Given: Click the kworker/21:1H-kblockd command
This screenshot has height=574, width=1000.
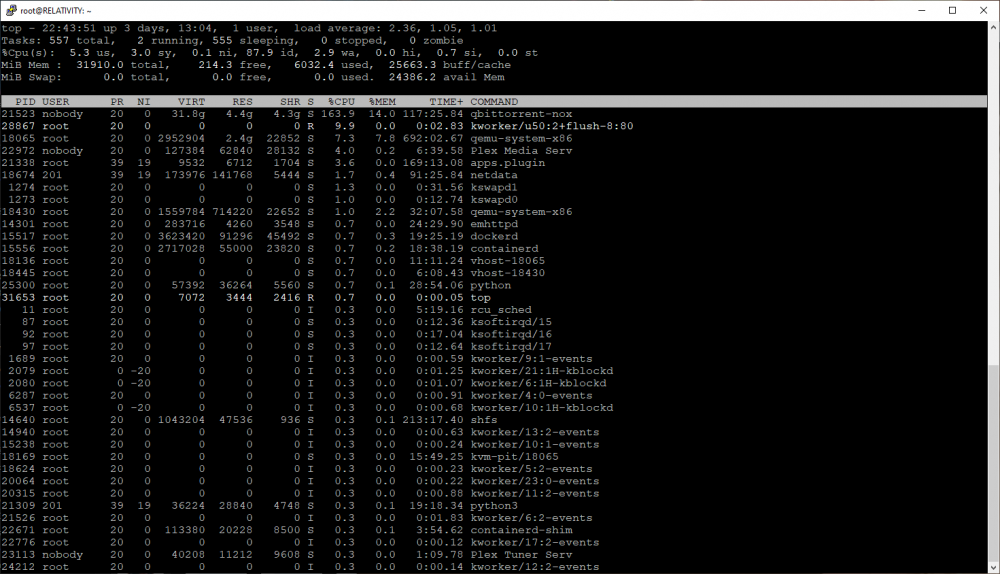Looking at the screenshot, I should 542,371.
